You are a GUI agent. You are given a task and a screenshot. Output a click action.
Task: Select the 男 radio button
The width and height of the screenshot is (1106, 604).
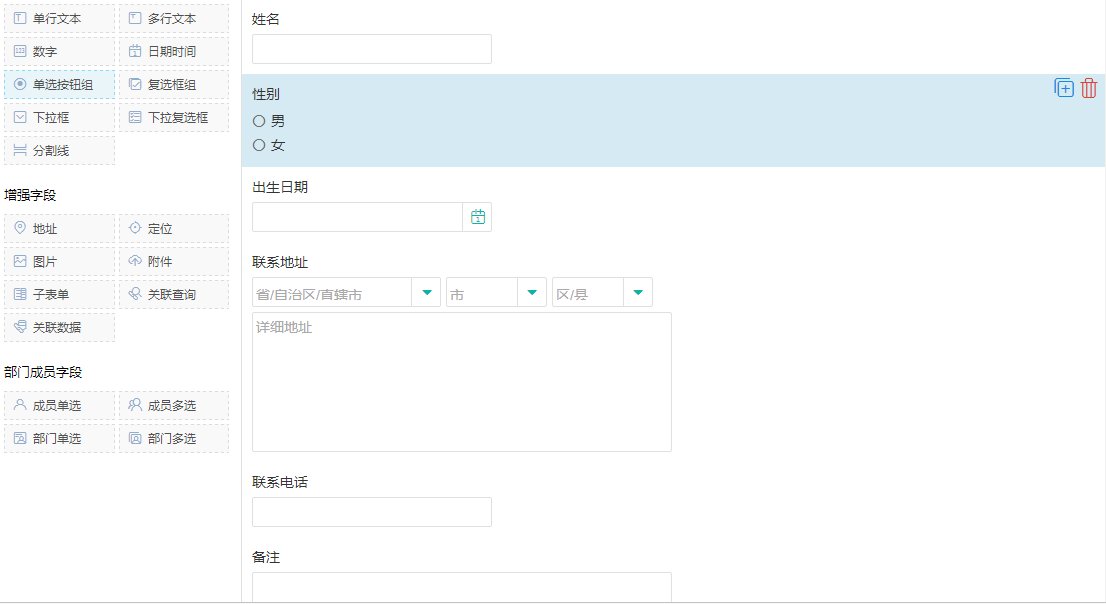point(259,121)
